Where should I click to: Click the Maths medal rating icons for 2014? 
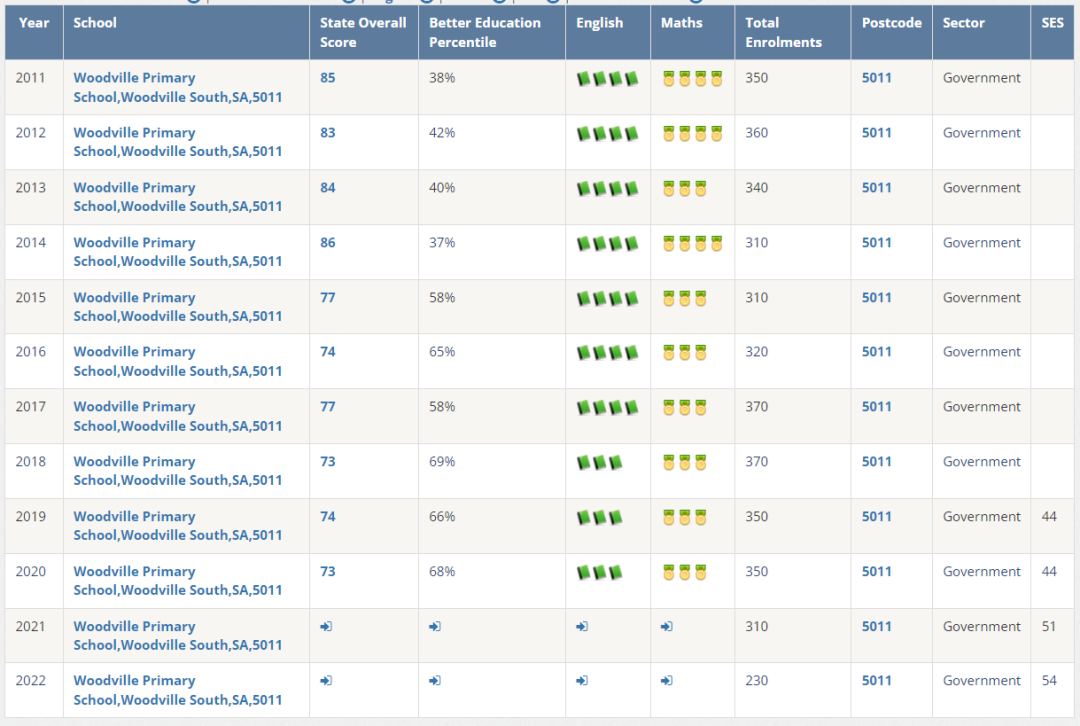click(692, 243)
